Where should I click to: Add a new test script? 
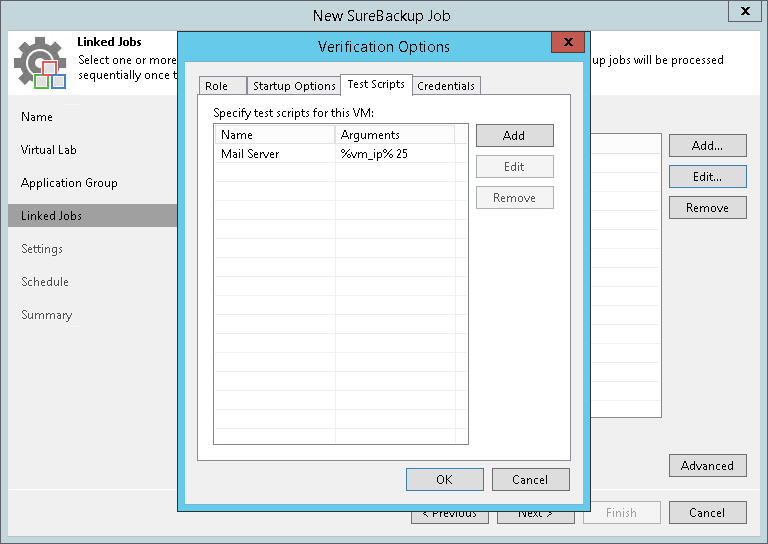click(514, 136)
